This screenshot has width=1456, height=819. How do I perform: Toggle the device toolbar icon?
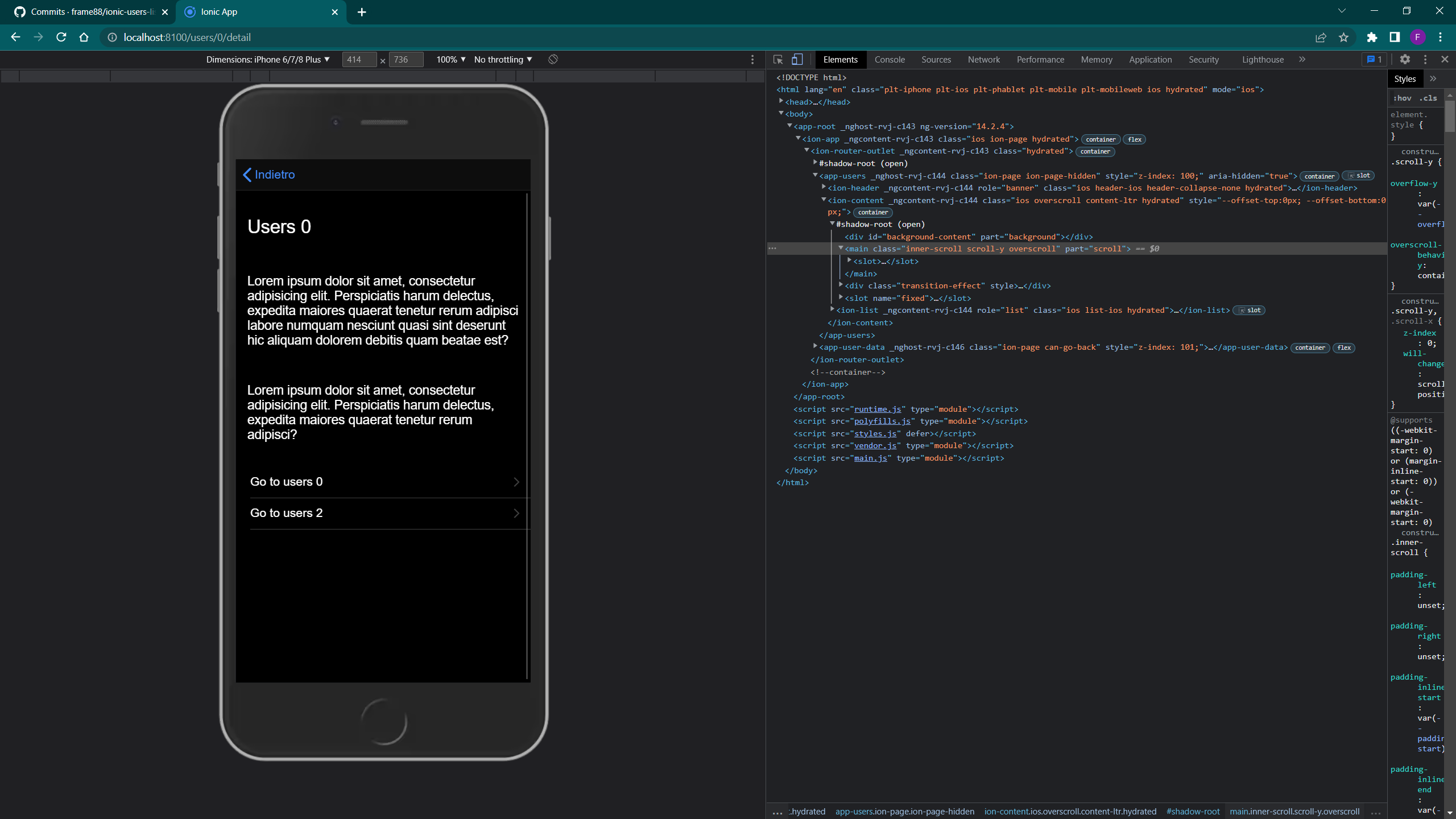(797, 59)
